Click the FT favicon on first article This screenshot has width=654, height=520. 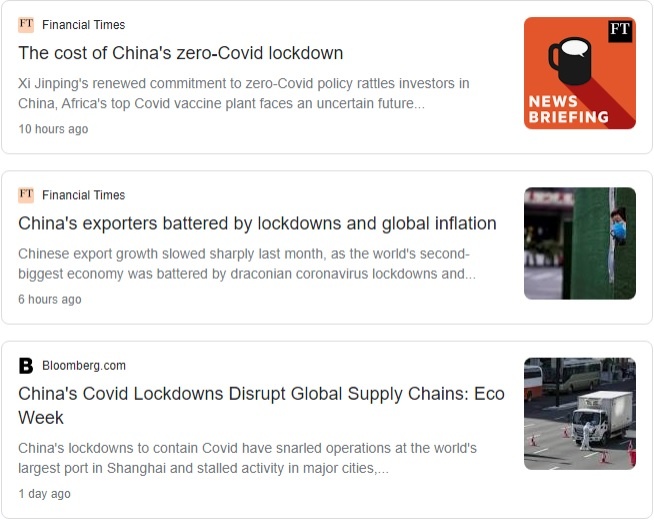pyautogui.click(x=26, y=25)
